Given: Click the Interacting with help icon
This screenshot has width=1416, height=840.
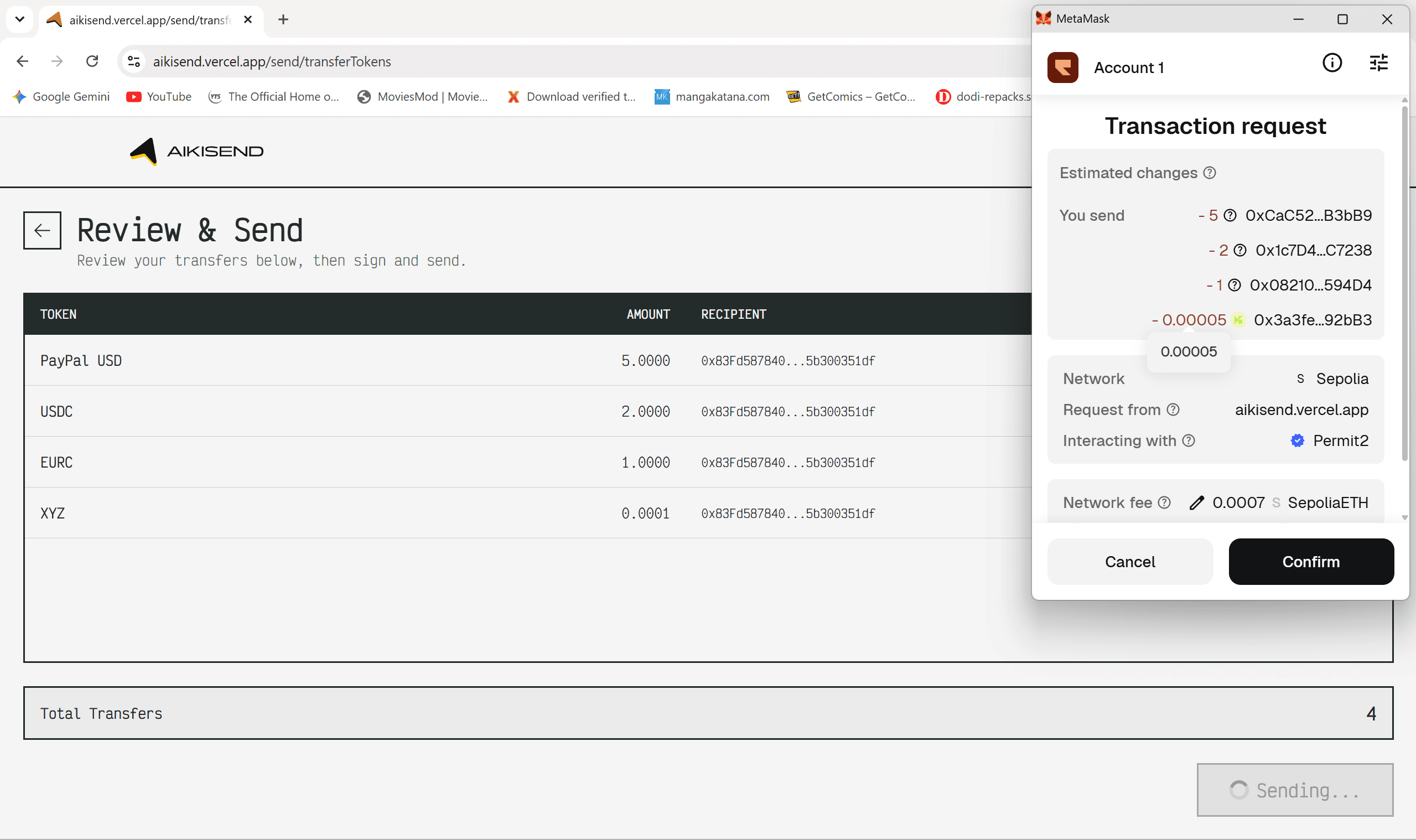Looking at the screenshot, I should pos(1189,440).
